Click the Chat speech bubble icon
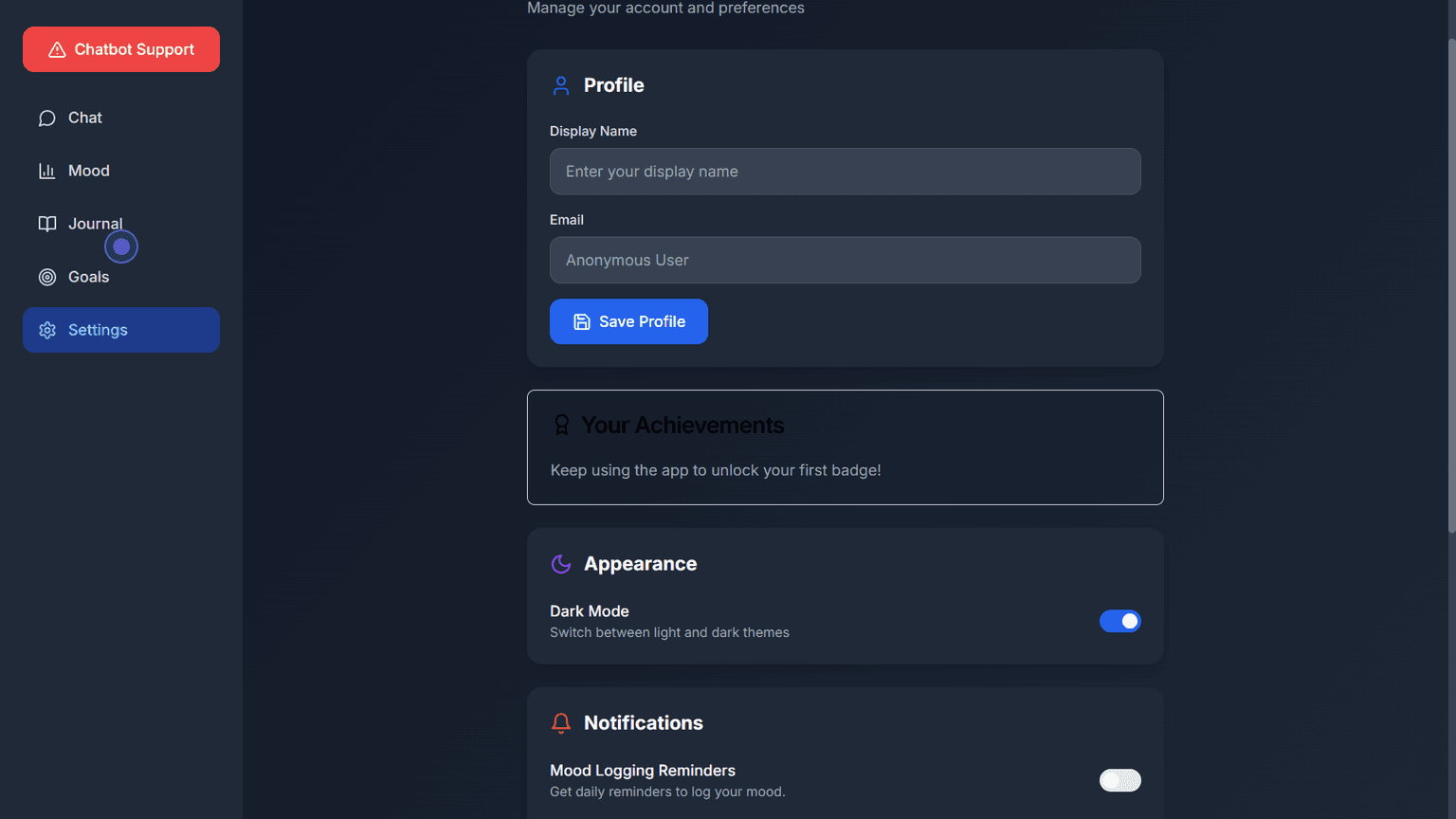 [x=46, y=118]
